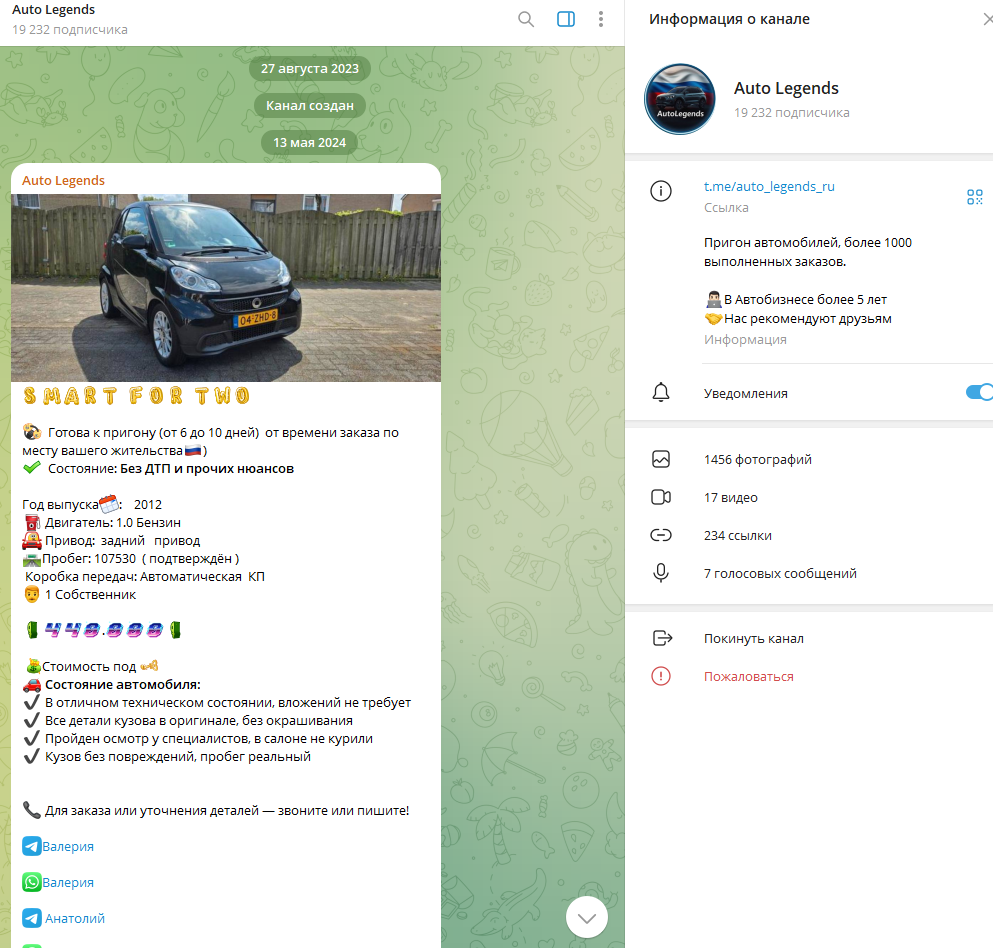993x948 pixels.
Task: Click the microphone voice messages icon
Action: 661,573
